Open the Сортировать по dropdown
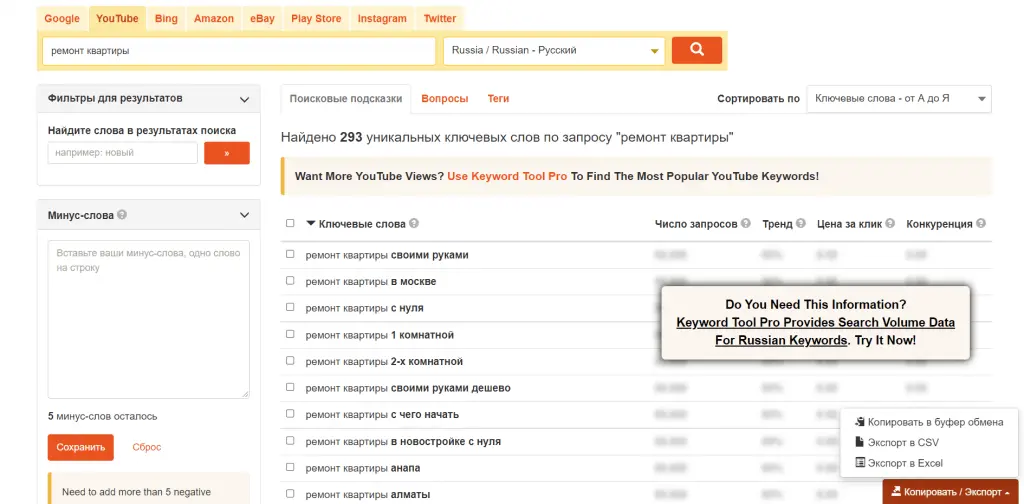Image resolution: width=1024 pixels, height=504 pixels. [x=899, y=99]
